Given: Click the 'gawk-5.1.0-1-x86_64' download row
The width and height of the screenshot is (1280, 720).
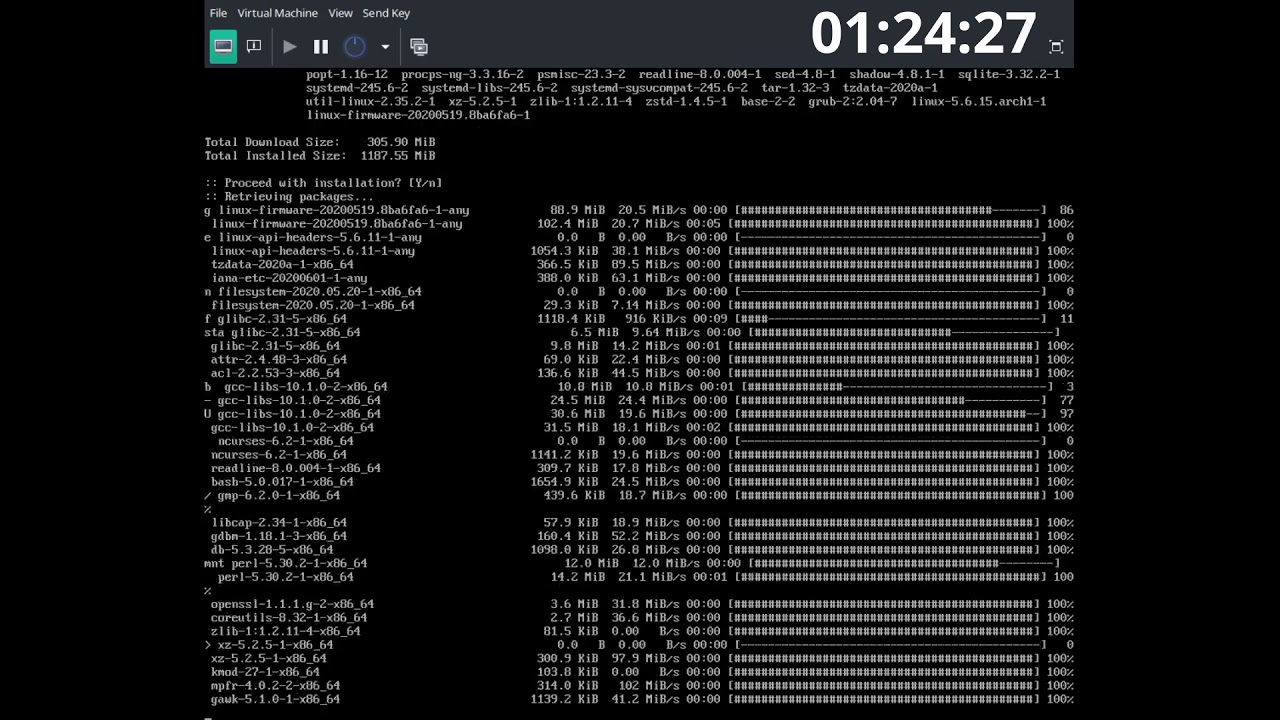Looking at the screenshot, I should [642, 699].
